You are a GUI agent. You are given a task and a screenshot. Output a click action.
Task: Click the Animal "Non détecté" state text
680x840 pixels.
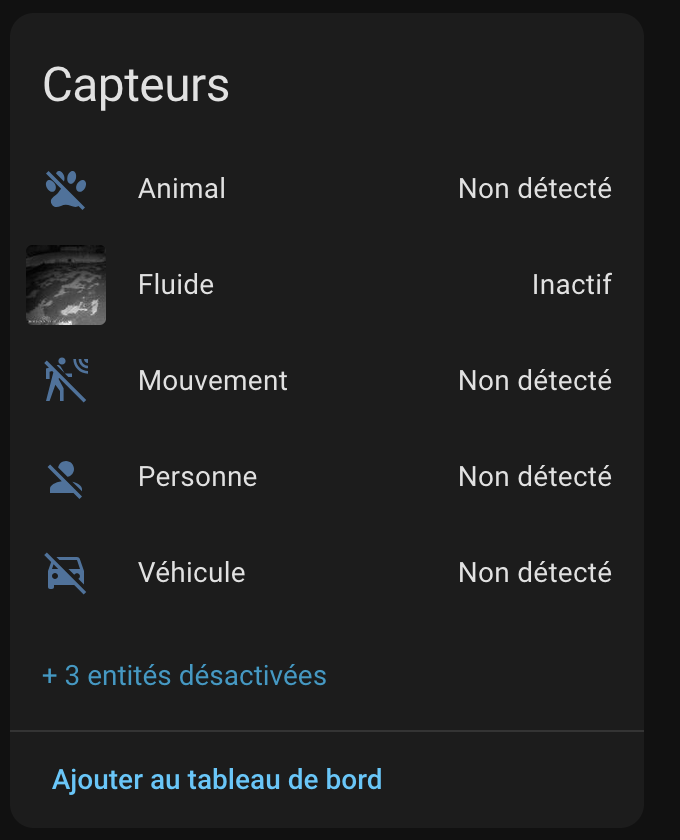pos(535,189)
